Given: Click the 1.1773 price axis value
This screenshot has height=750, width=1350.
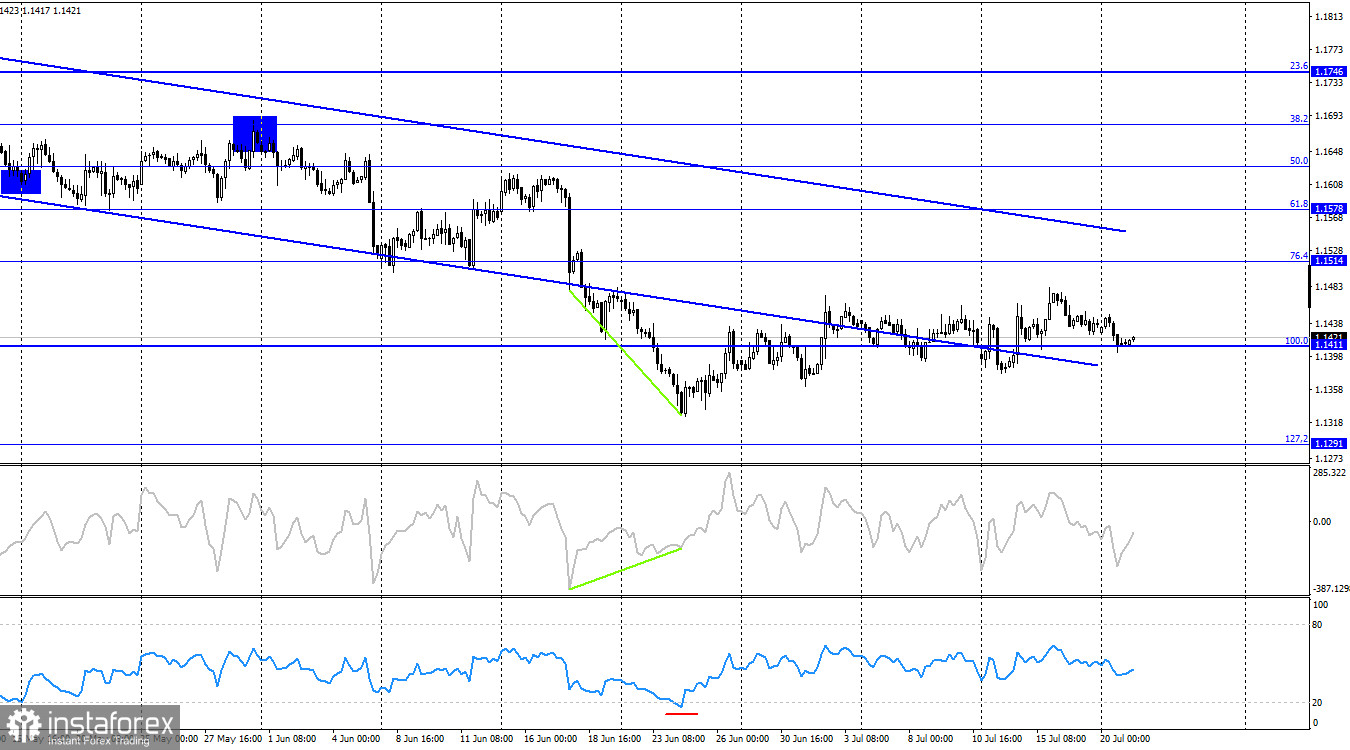Looking at the screenshot, I should pos(1329,50).
